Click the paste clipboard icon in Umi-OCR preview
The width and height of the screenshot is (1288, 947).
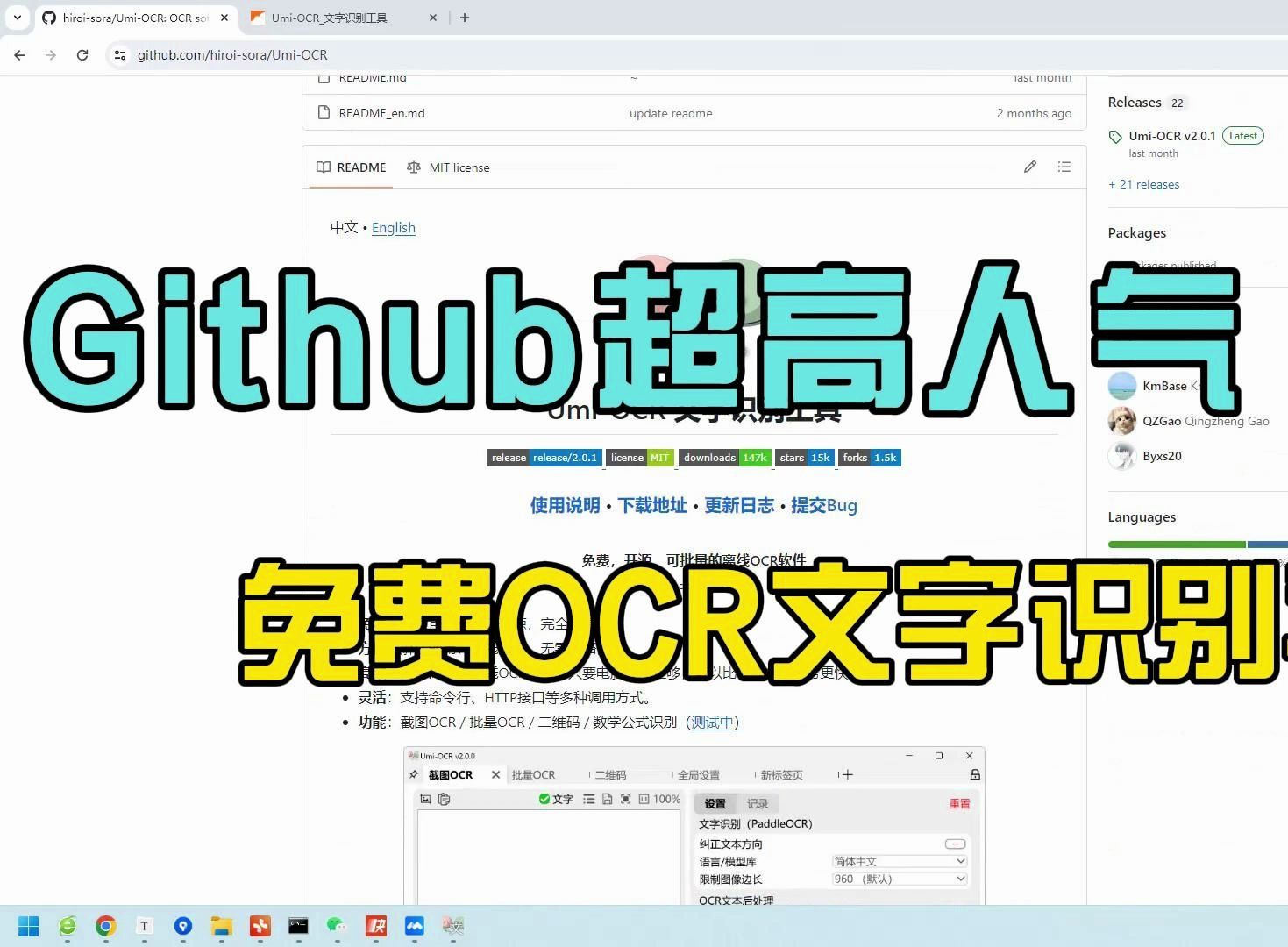click(x=444, y=799)
